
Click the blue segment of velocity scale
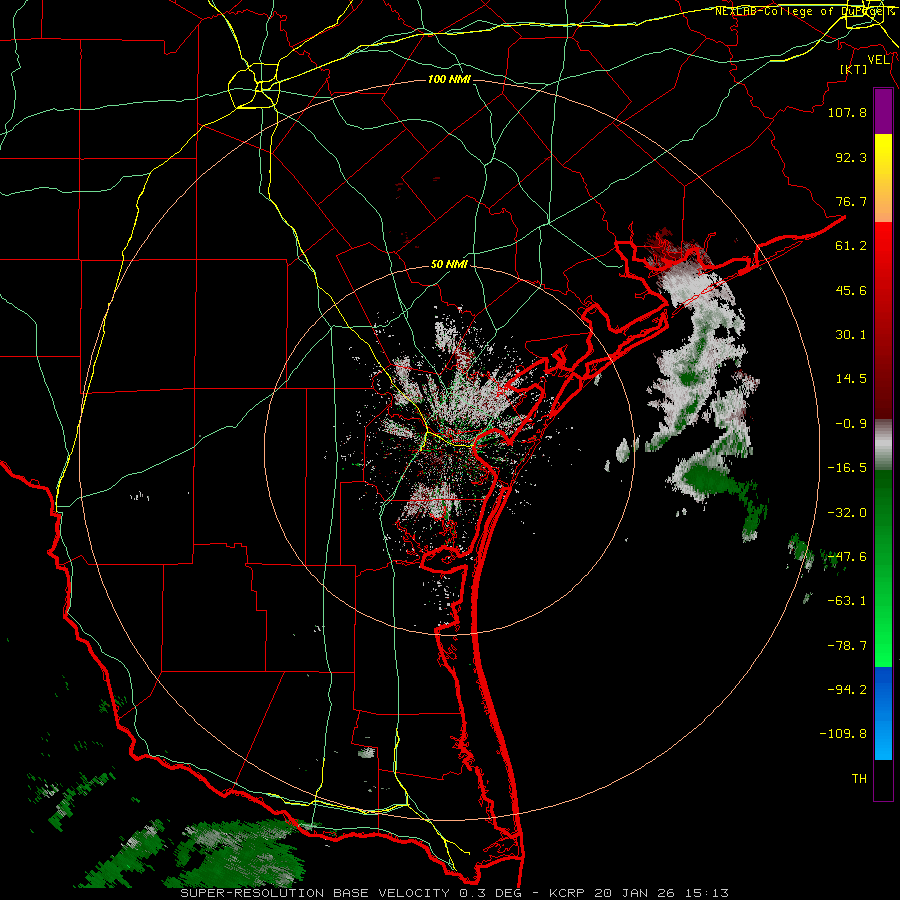[x=883, y=713]
